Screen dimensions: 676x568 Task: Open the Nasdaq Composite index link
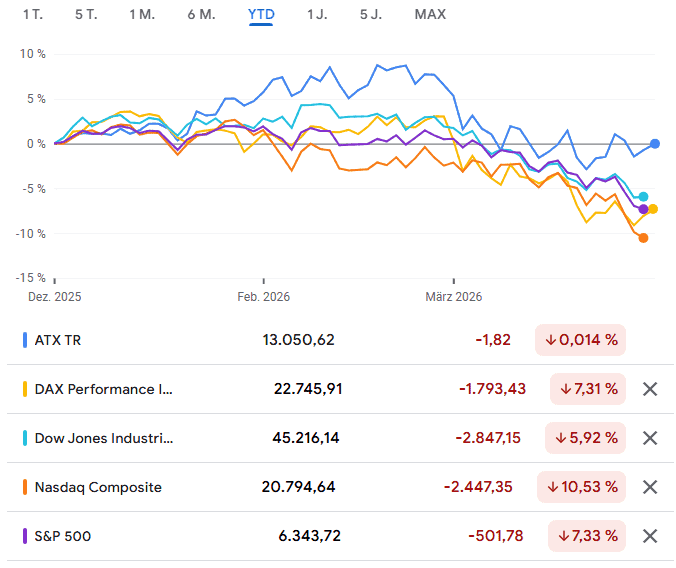(98, 487)
